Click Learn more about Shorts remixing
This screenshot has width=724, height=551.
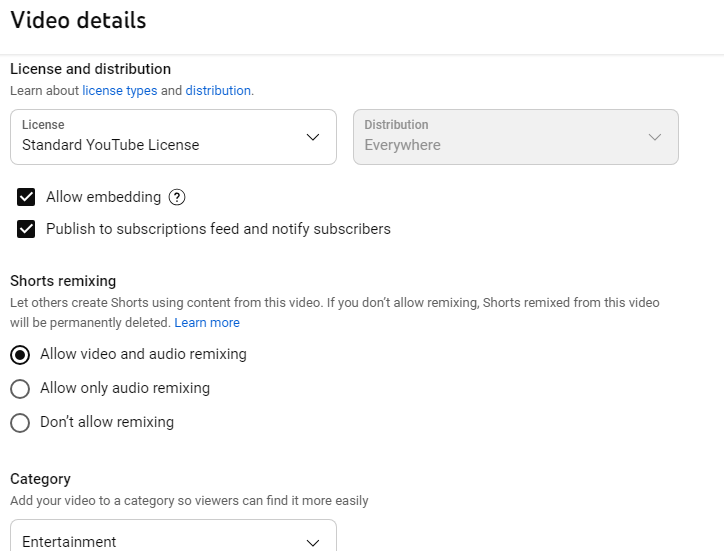click(x=207, y=323)
